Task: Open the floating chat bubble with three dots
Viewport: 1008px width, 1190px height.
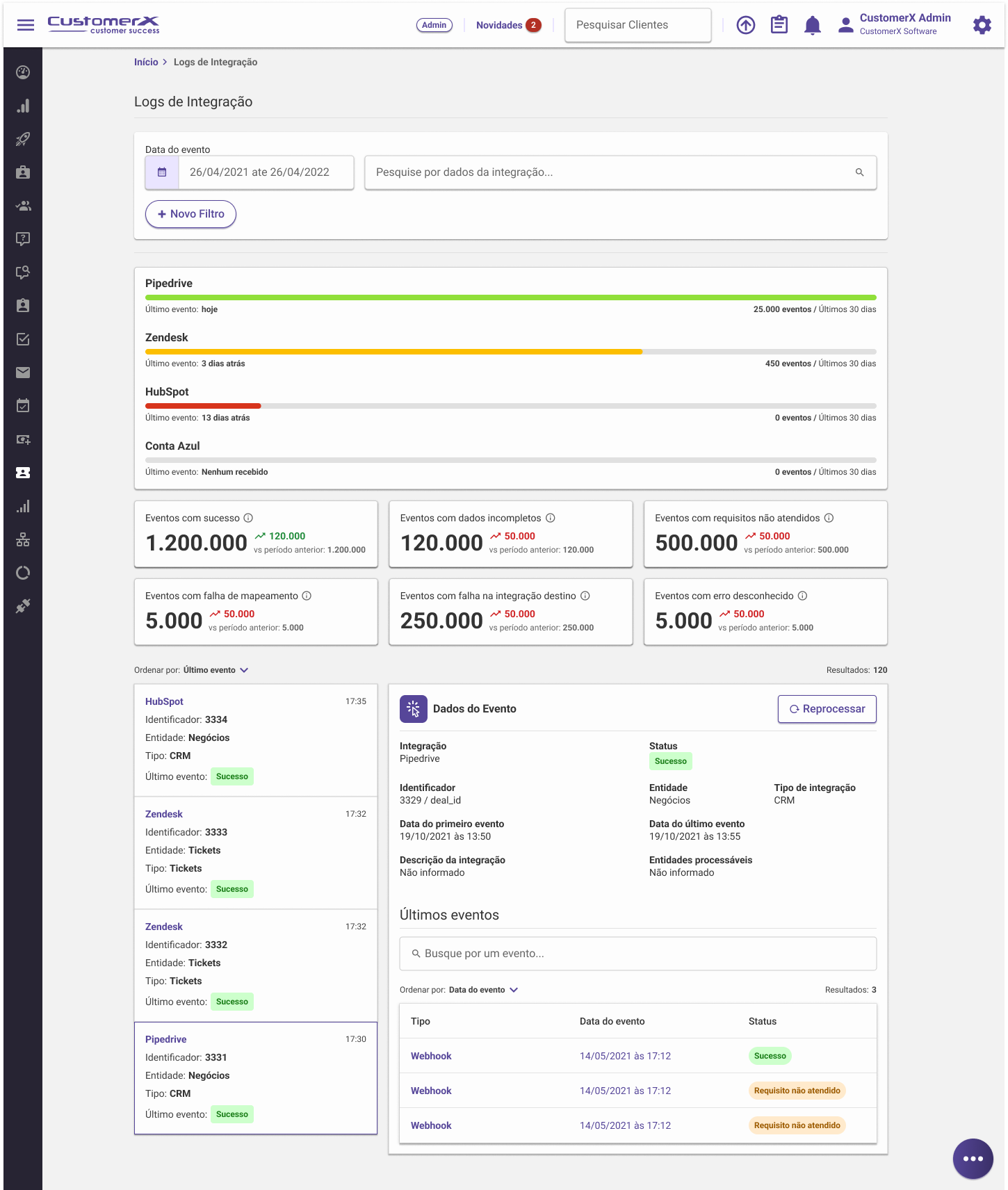Action: pos(973,1159)
